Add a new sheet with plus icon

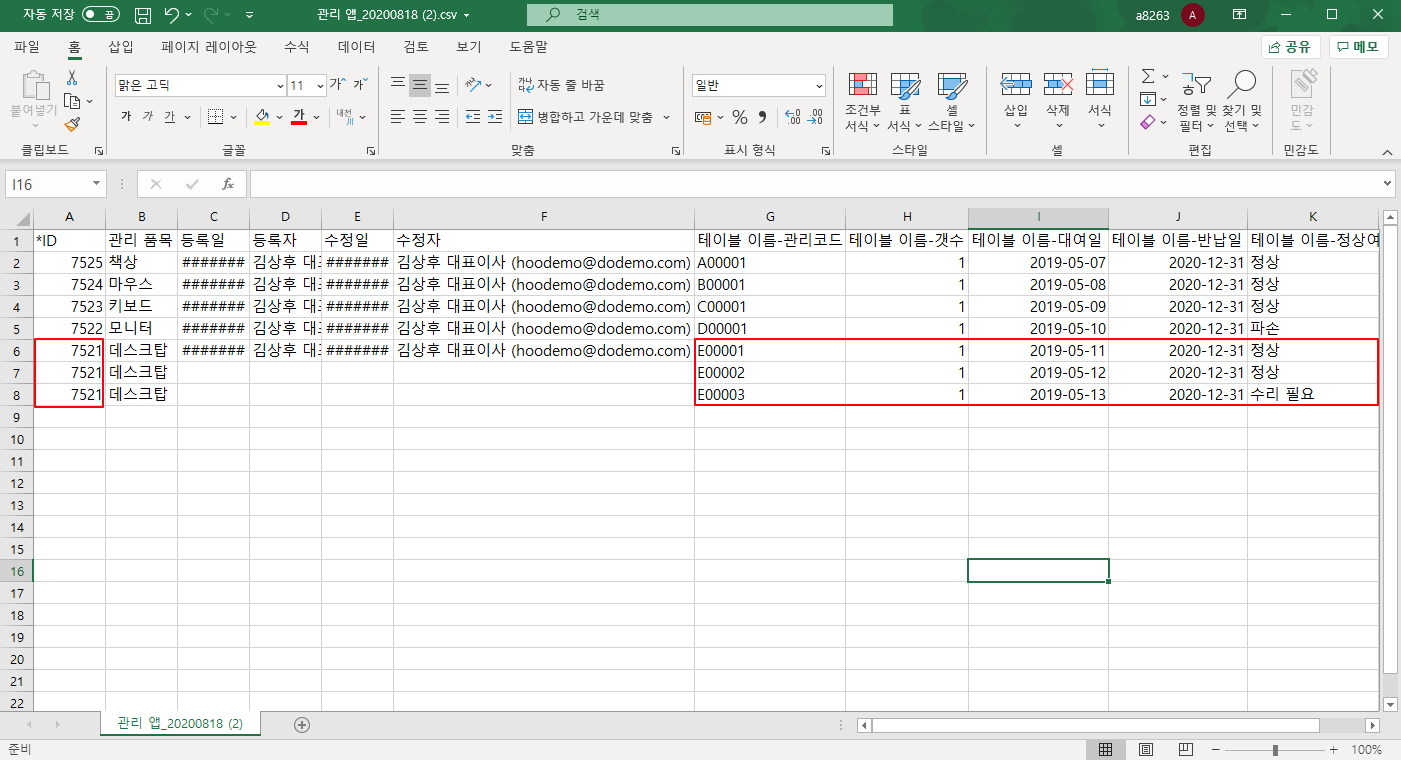(x=302, y=724)
